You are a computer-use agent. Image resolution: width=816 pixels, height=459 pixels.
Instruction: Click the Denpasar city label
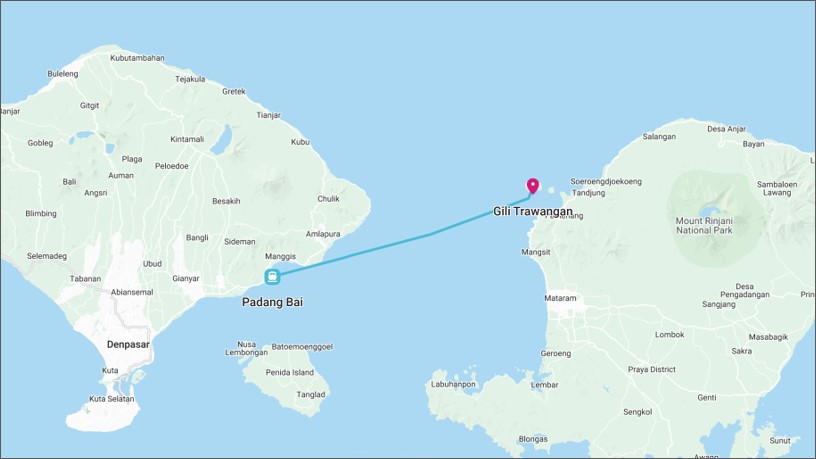pos(128,345)
